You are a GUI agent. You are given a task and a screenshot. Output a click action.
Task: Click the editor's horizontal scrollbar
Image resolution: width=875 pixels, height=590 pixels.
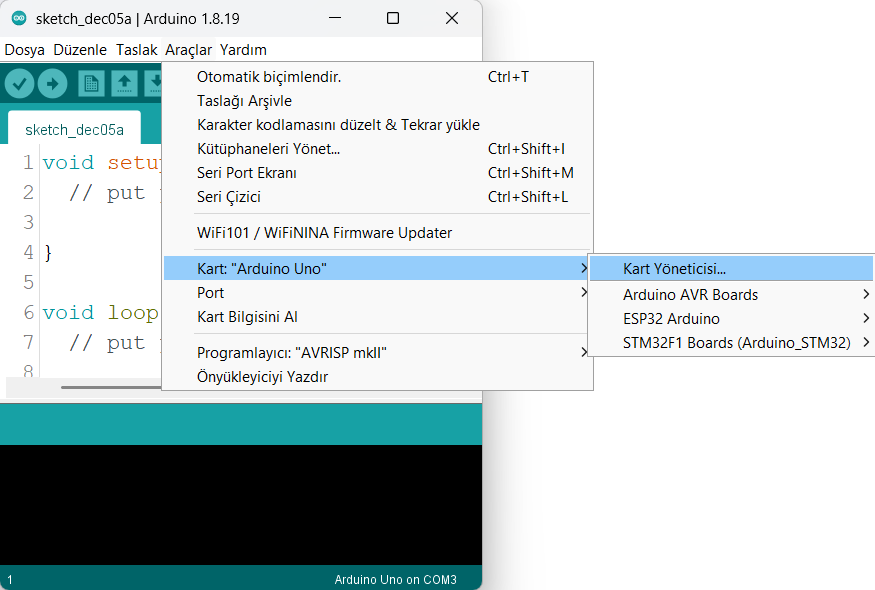coord(100,387)
